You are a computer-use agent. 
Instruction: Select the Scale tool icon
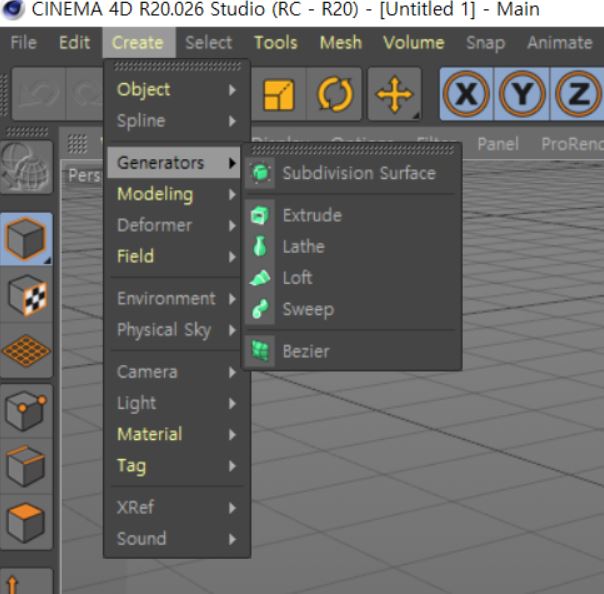pyautogui.click(x=279, y=94)
